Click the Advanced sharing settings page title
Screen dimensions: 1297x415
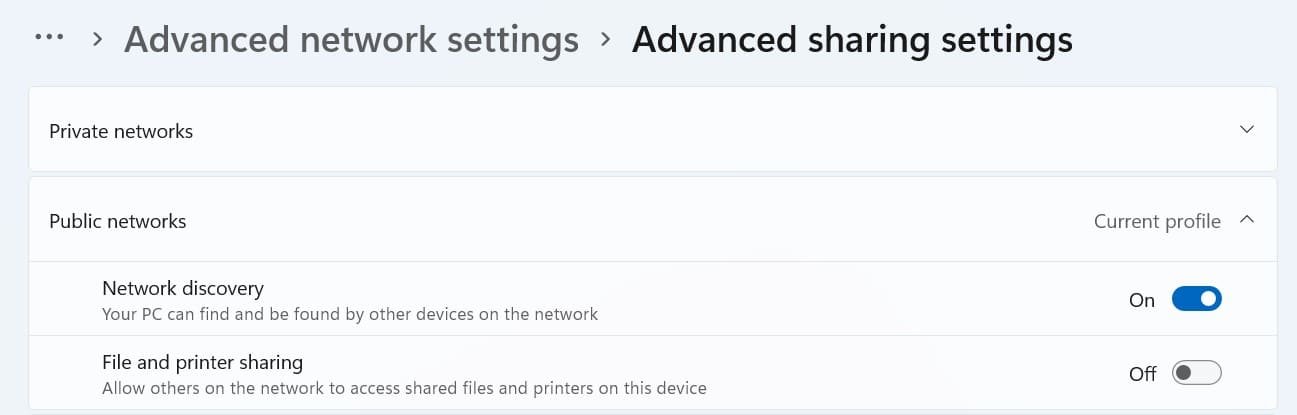pyautogui.click(x=852, y=40)
